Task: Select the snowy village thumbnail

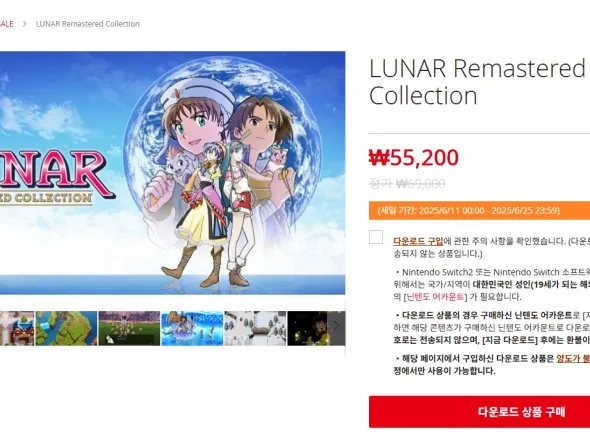Action: tap(255, 328)
